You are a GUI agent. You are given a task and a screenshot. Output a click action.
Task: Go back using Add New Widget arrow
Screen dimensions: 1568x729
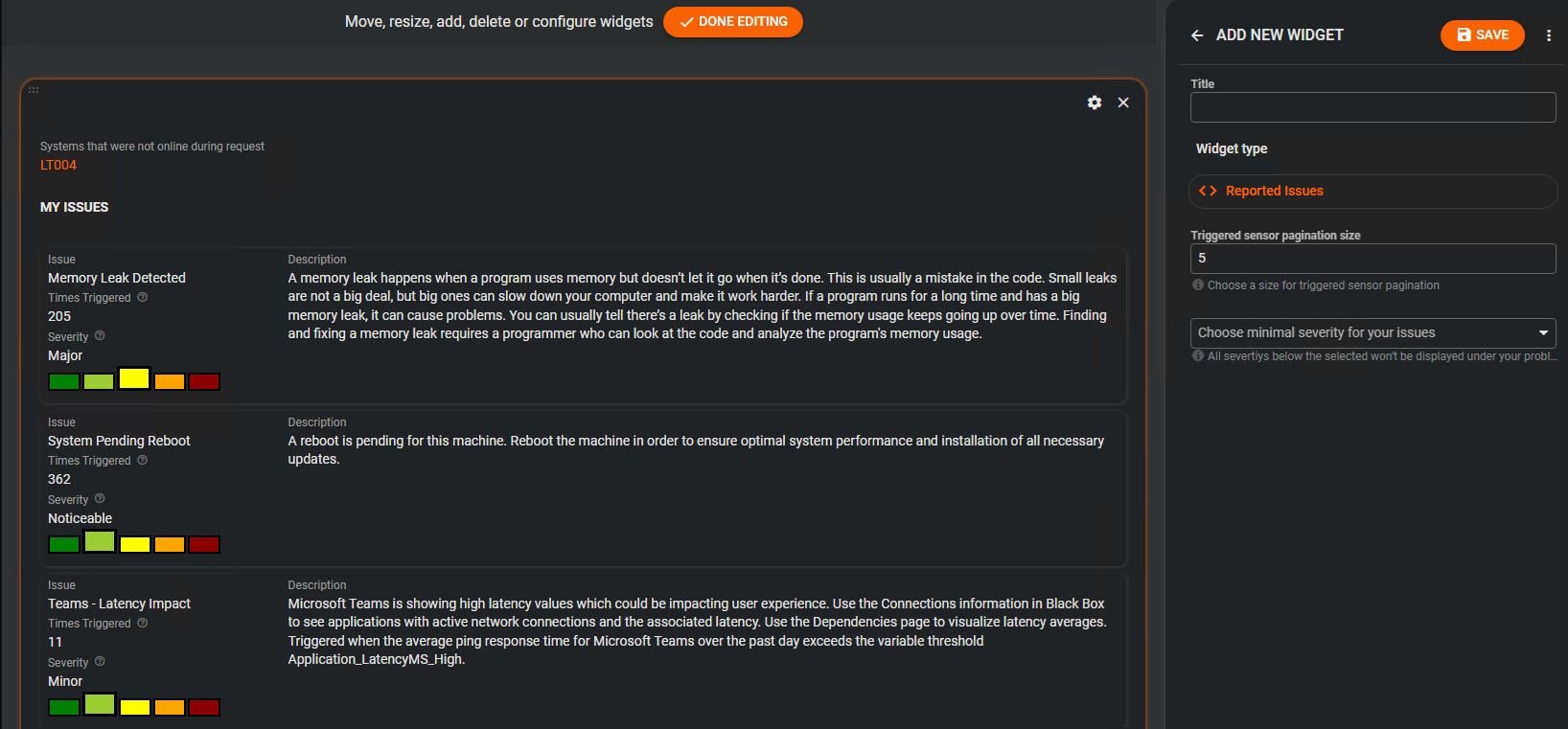click(1197, 35)
